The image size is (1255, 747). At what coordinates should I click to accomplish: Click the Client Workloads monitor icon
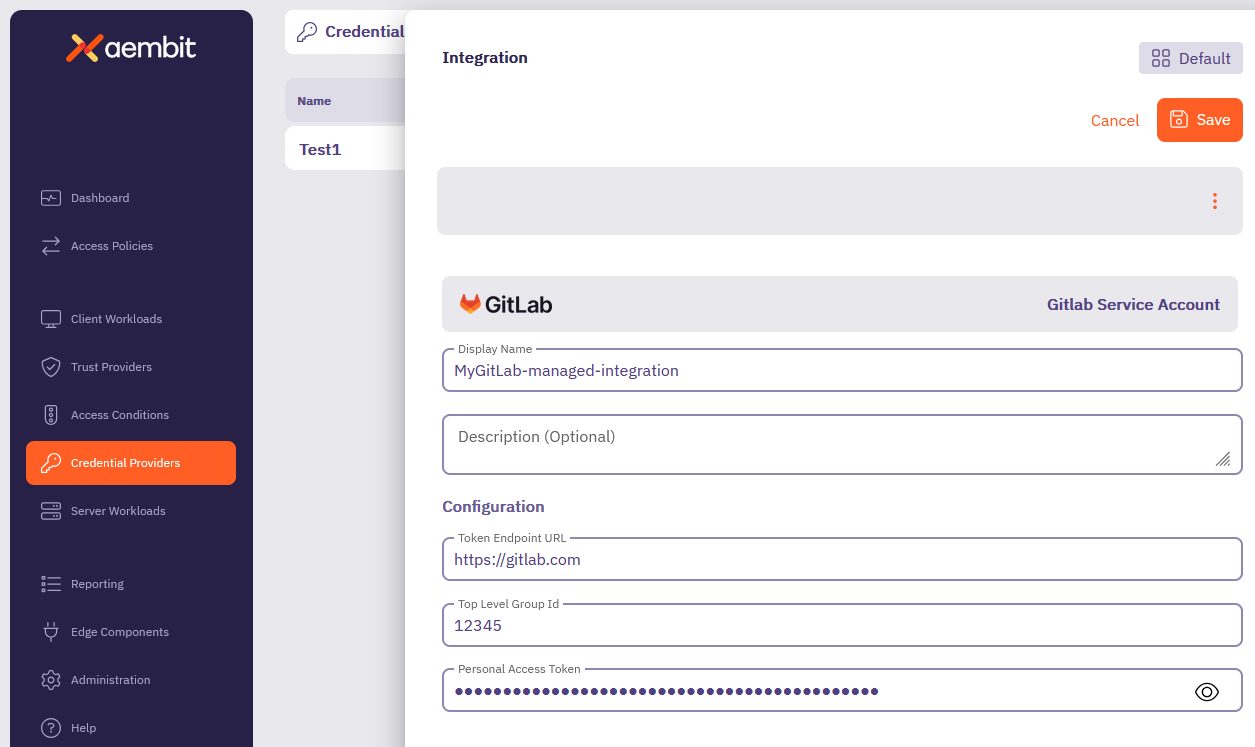(51, 319)
